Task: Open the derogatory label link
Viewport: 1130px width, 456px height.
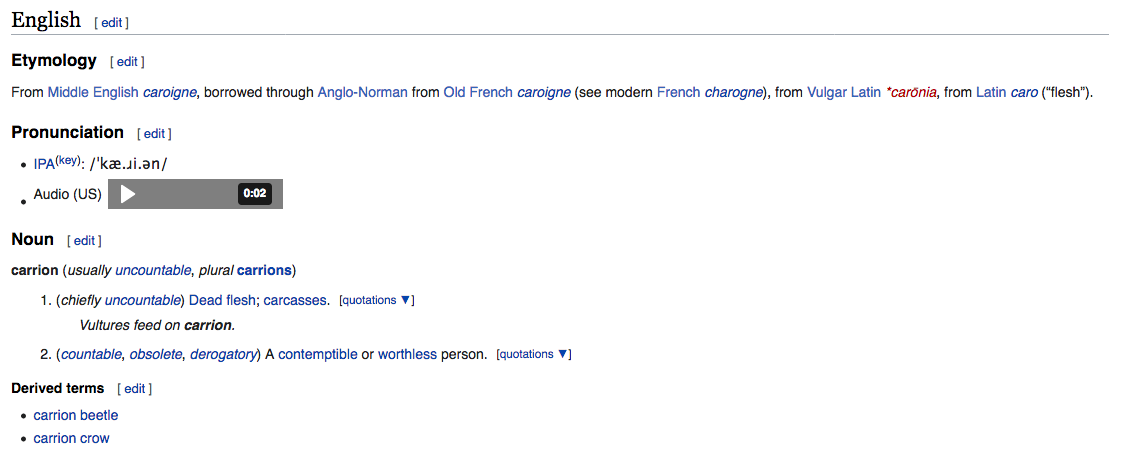Action: click(x=223, y=354)
